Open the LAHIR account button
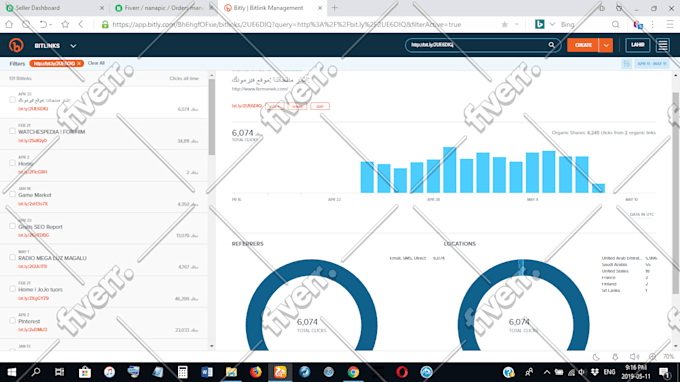680x382 pixels. pos(638,45)
